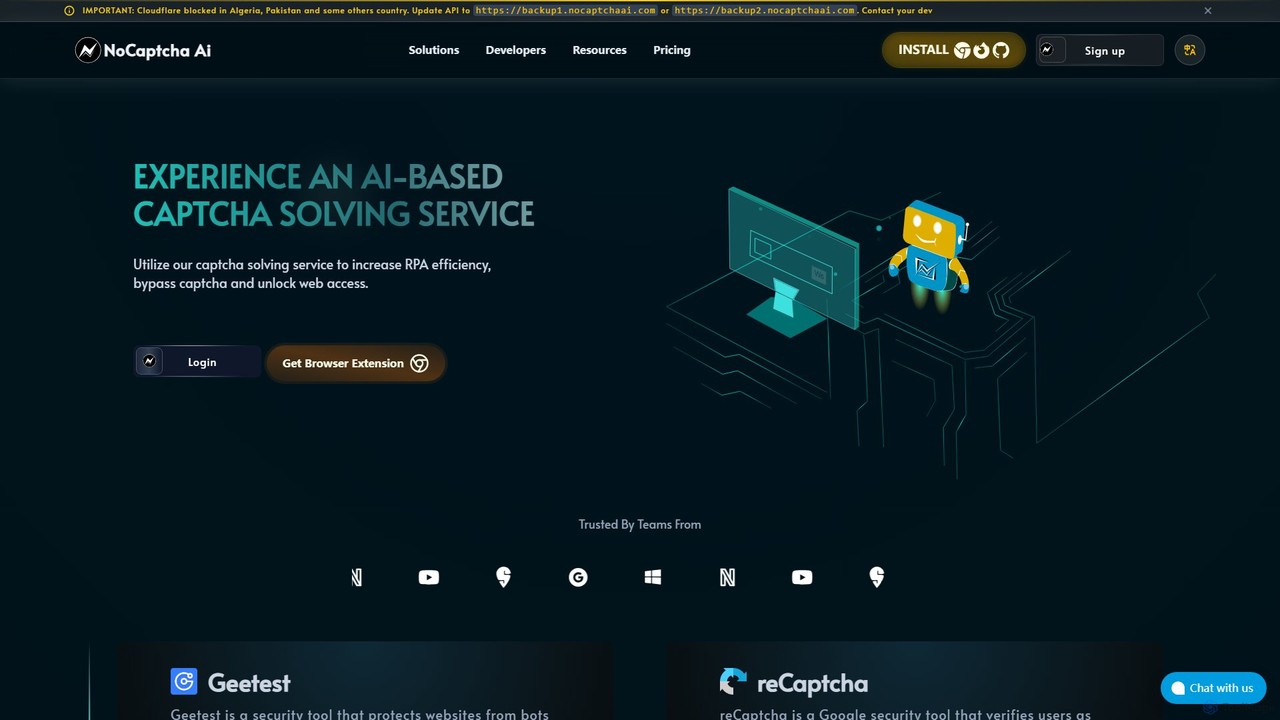
Task: Click the reCaptcha card icon
Action: point(733,682)
